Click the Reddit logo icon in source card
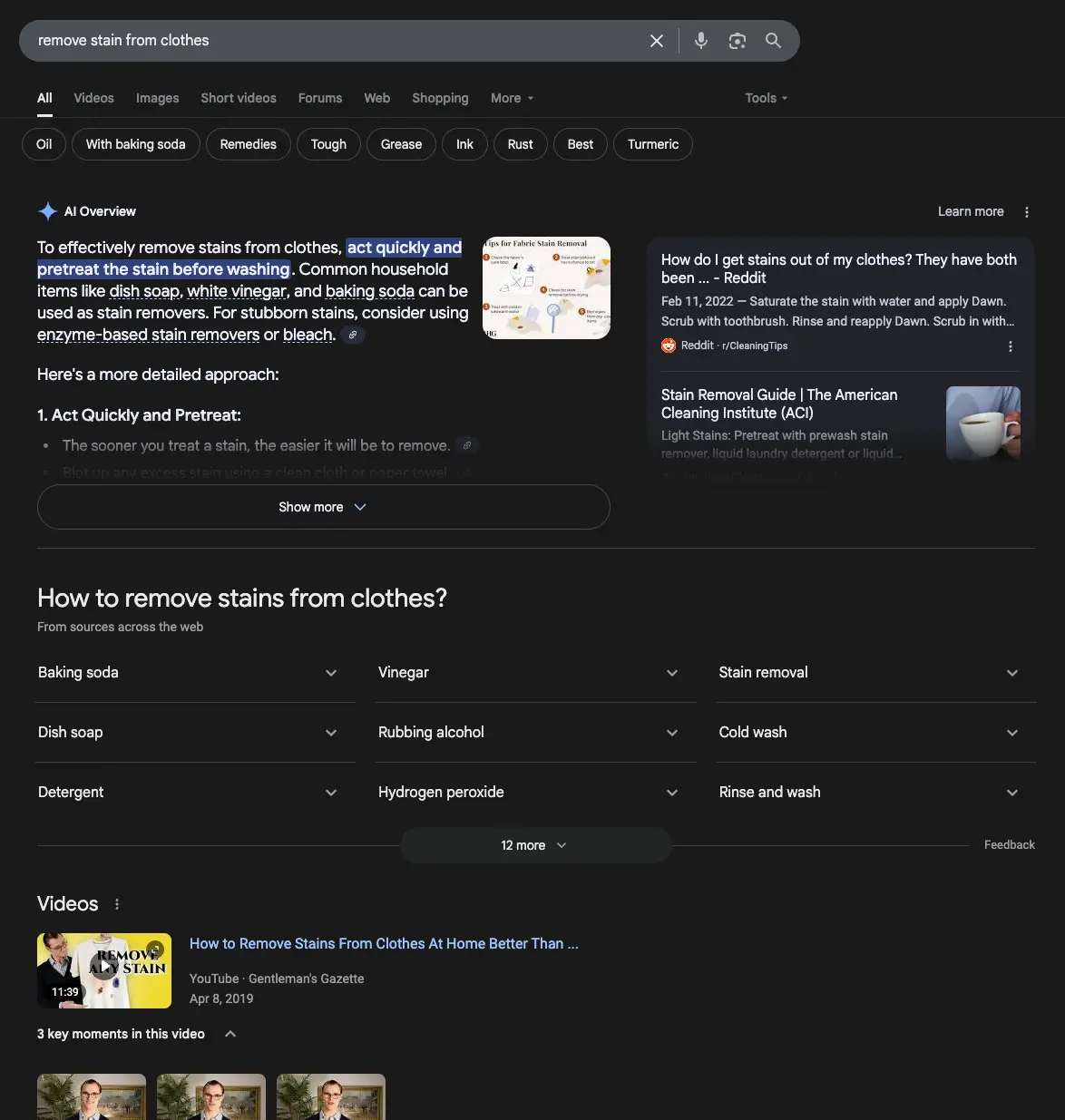 point(669,346)
